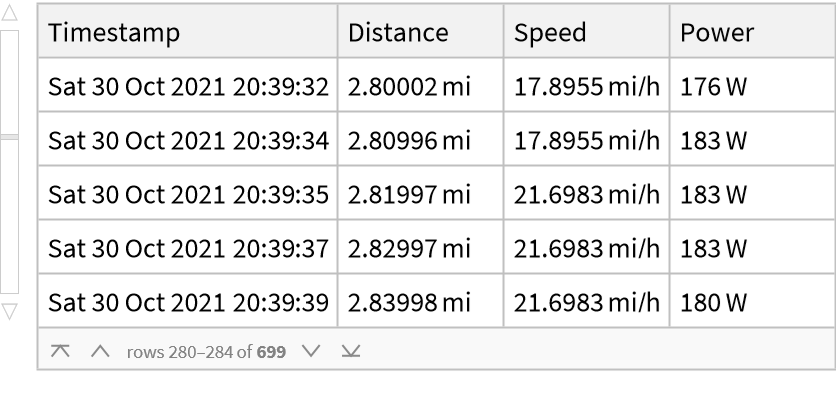
Task: Jump to last rows icon
Action: pos(349,350)
